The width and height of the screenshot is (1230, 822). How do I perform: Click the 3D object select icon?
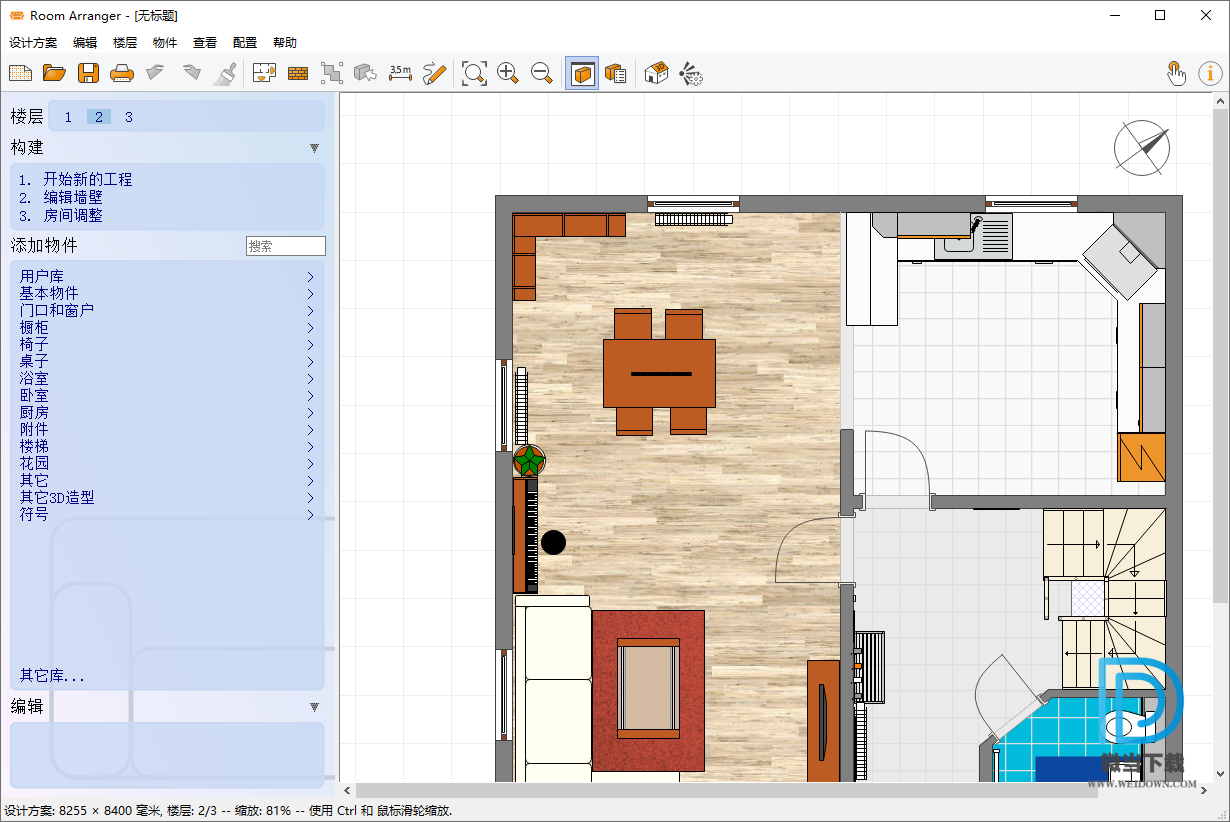tap(365, 73)
